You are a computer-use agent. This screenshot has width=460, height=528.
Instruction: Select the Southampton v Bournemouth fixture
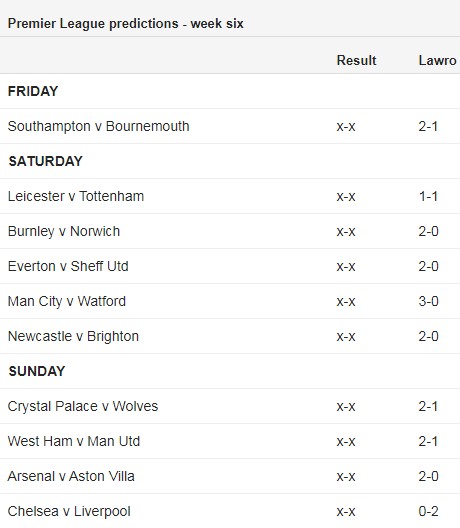tap(98, 127)
